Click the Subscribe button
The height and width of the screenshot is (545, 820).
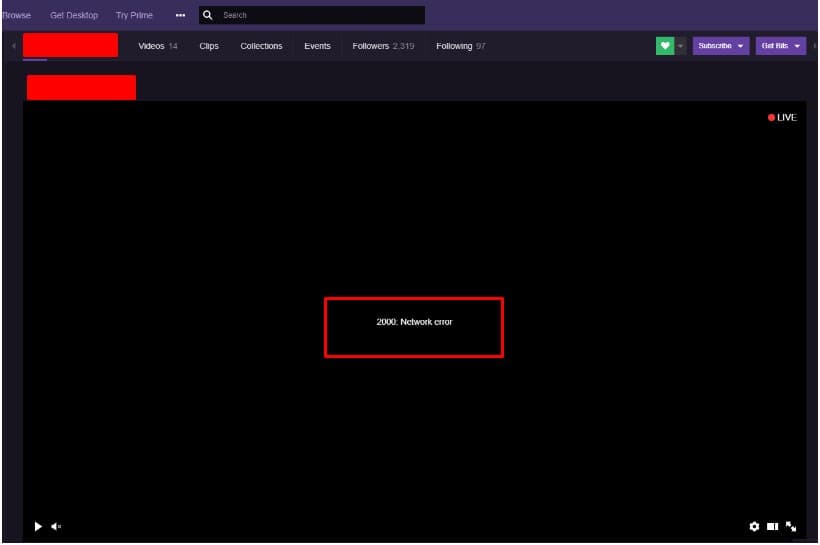point(720,46)
